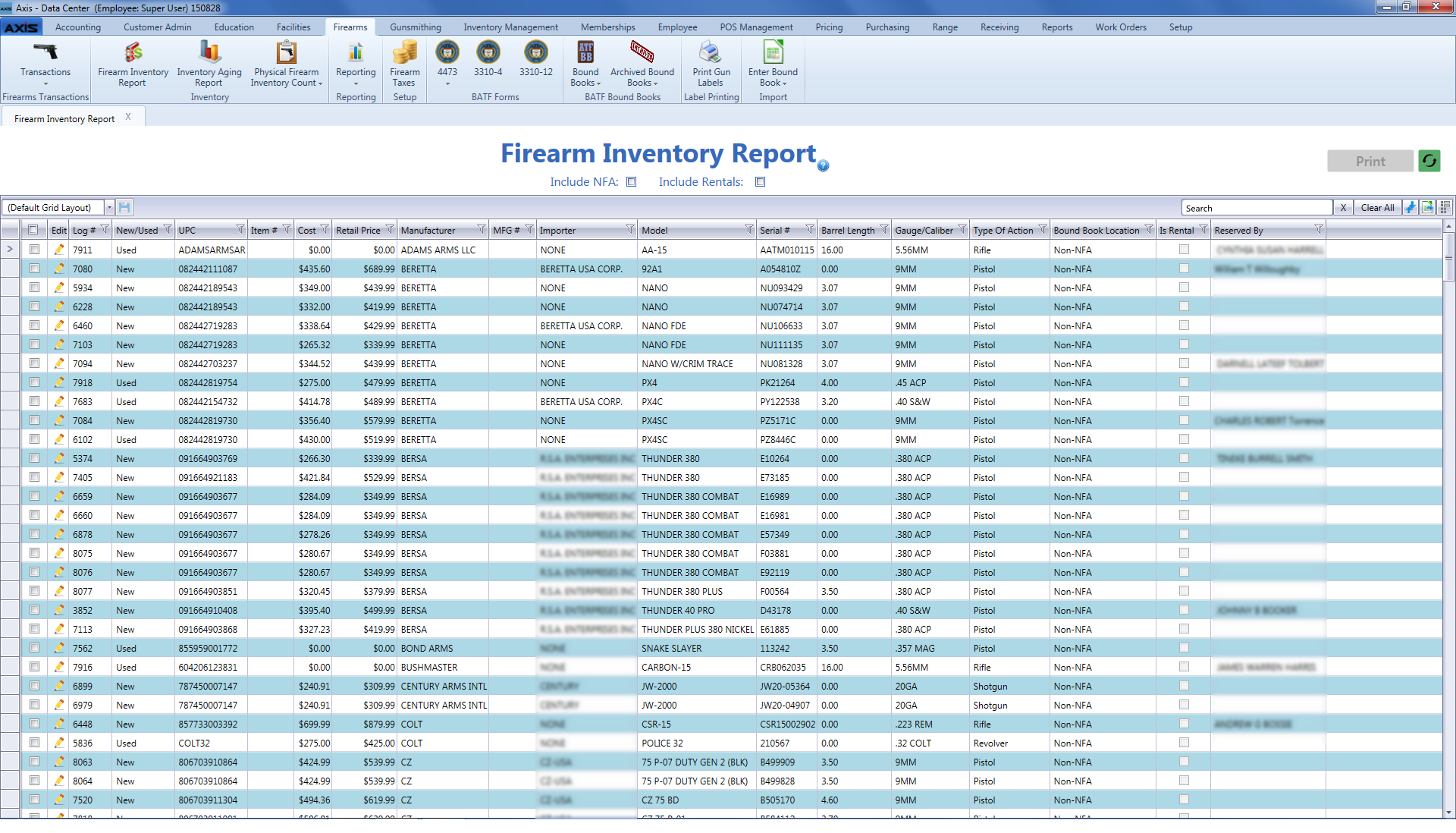Open Firearm Taxes setup

coord(405,52)
